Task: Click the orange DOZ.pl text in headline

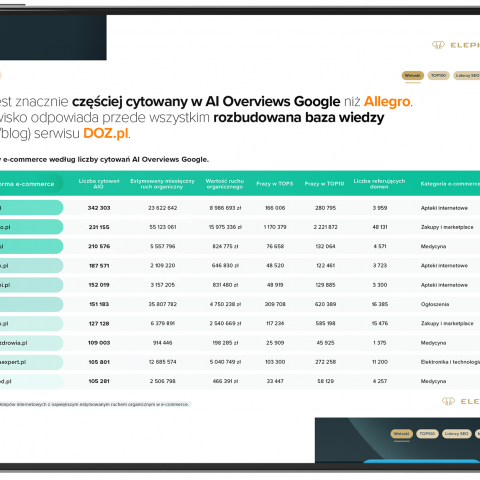Action: click(106, 133)
